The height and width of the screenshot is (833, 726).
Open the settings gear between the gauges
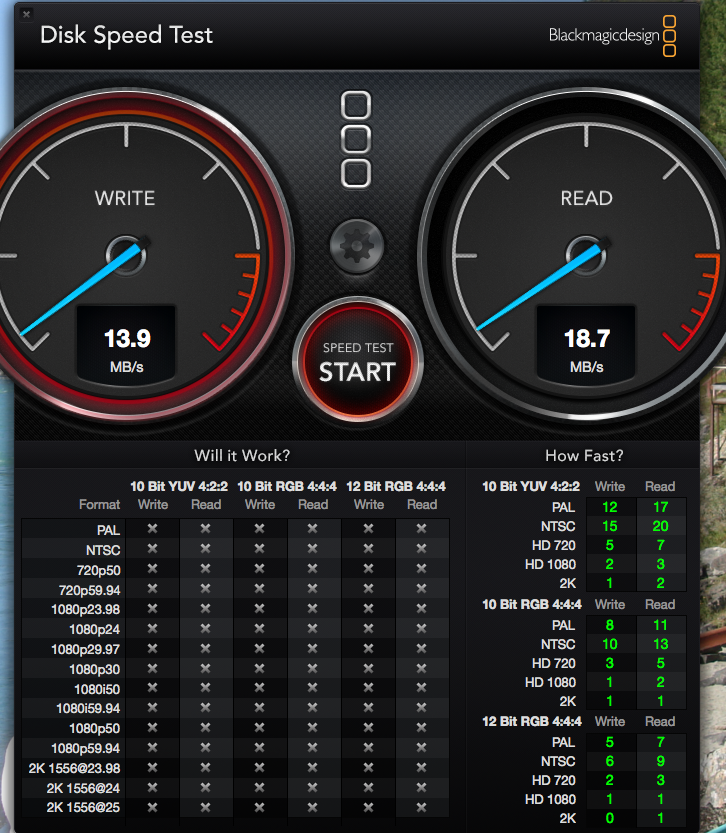coord(357,246)
